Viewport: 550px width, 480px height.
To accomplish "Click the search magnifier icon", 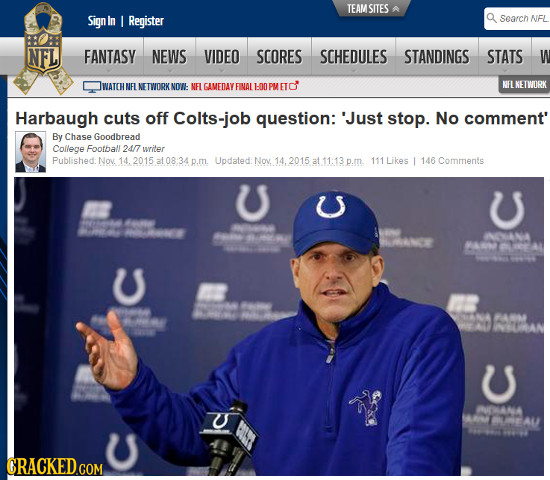I will [491, 18].
